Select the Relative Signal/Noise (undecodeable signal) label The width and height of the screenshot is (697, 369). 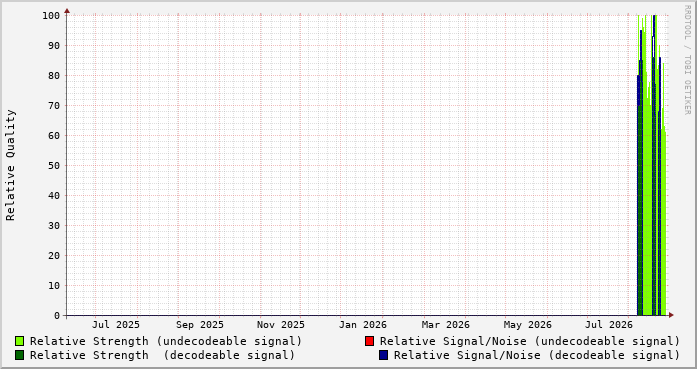pos(530,341)
